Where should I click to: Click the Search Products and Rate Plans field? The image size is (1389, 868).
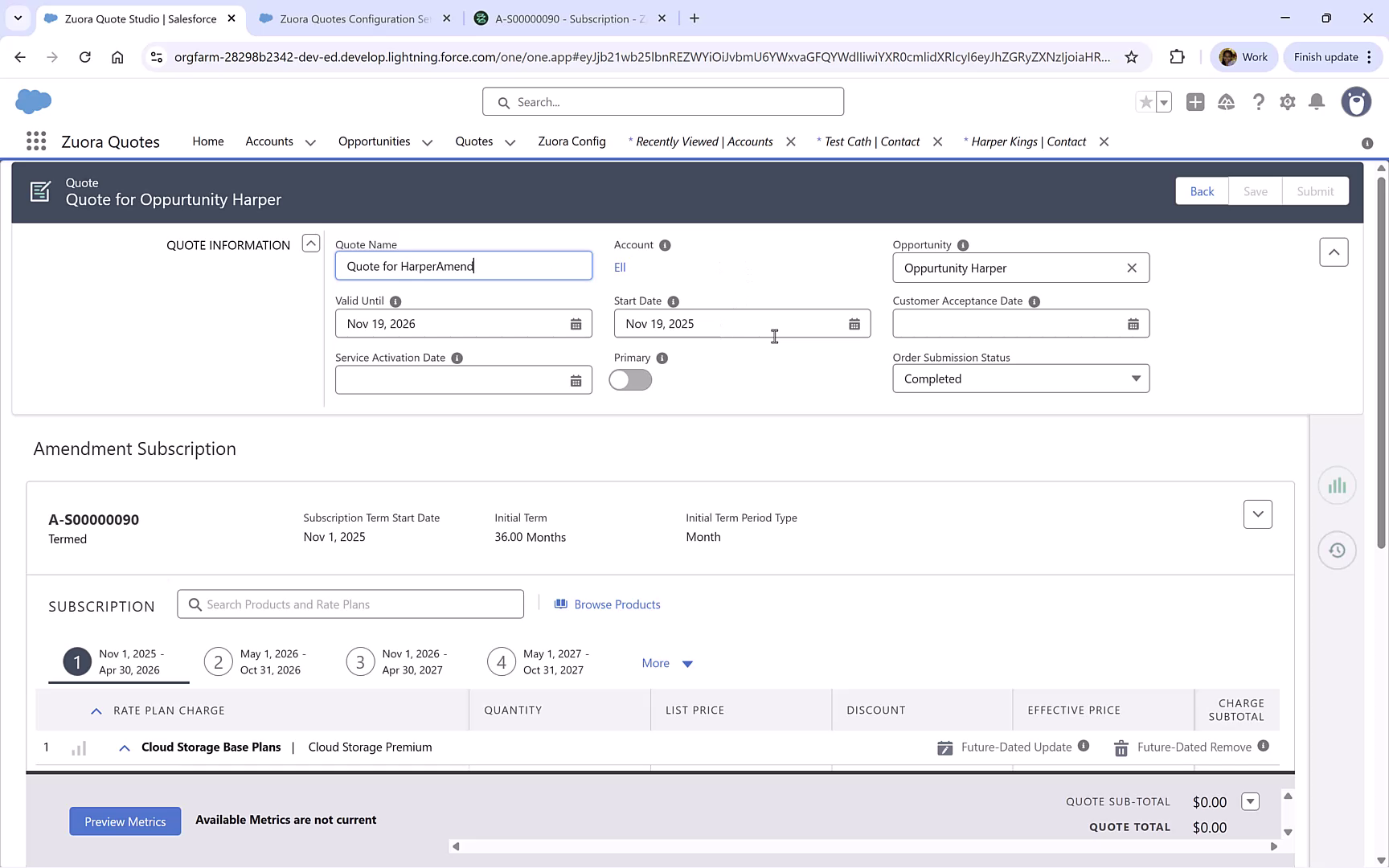coord(350,604)
